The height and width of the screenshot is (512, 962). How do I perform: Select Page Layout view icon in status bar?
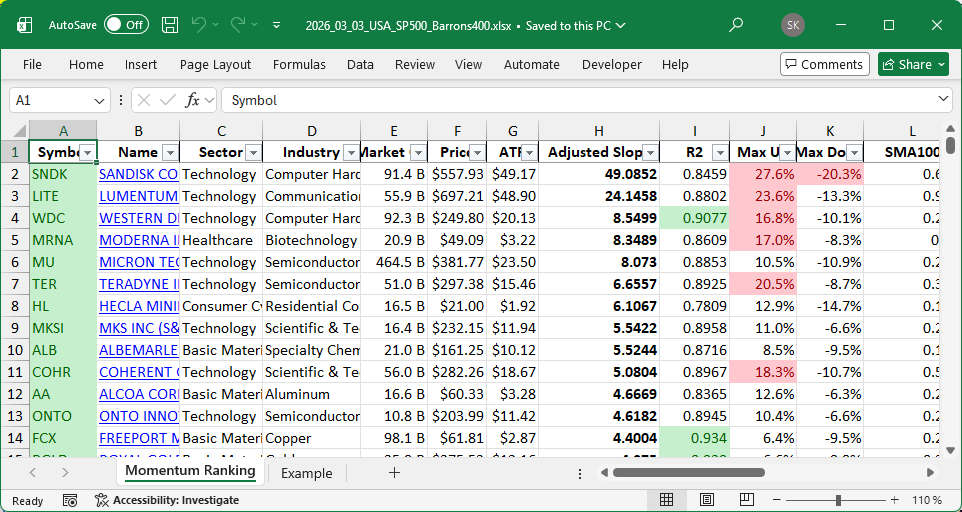tap(707, 500)
